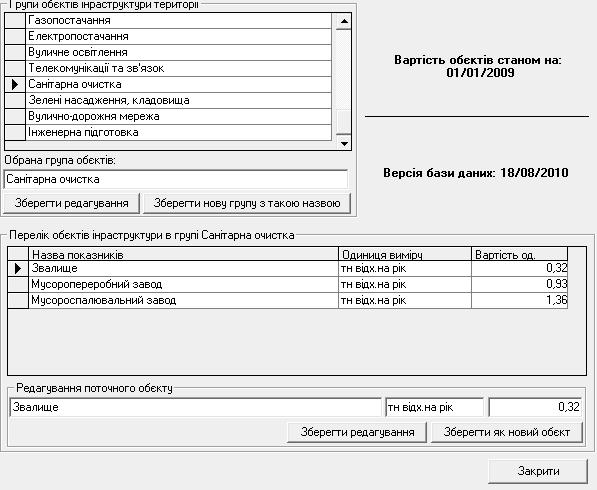Click Зберегти редагування button for group

[x=72, y=203]
